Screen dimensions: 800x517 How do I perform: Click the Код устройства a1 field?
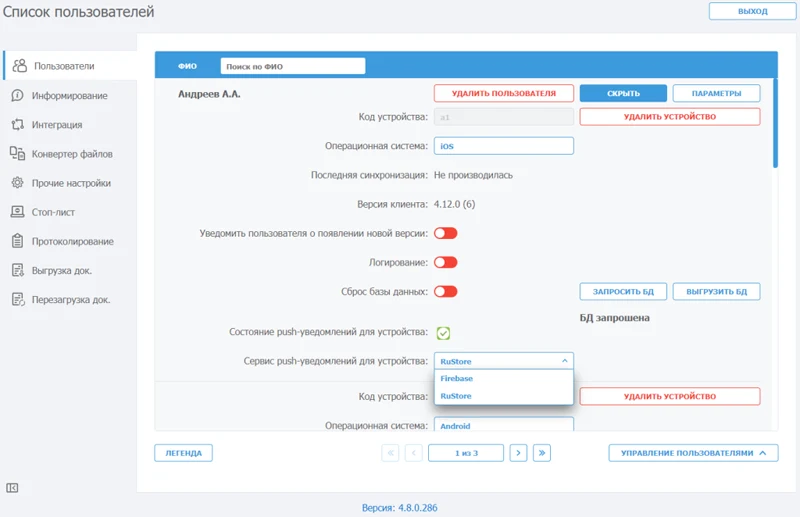[504, 117]
